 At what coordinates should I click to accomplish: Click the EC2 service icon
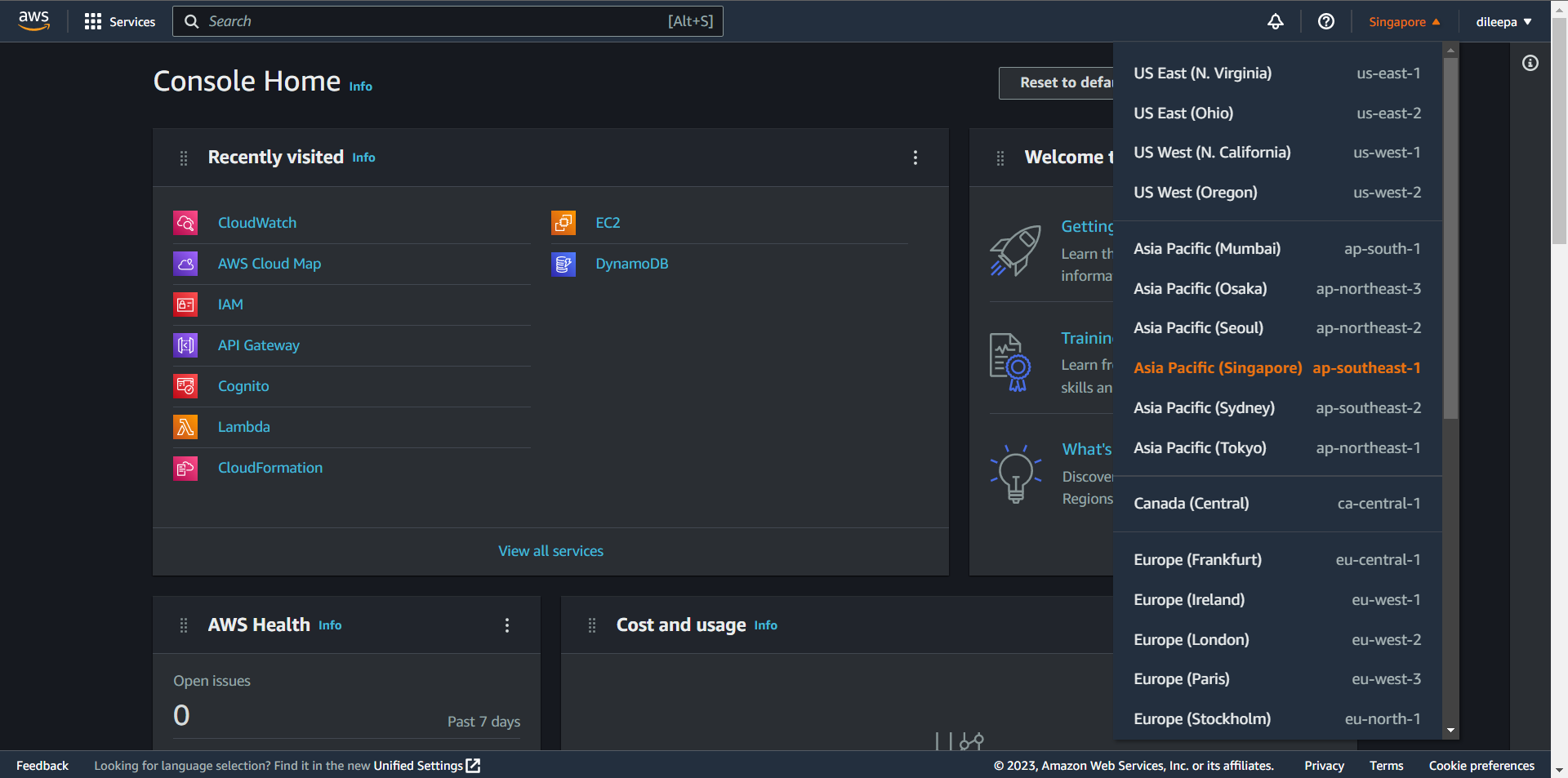(563, 223)
